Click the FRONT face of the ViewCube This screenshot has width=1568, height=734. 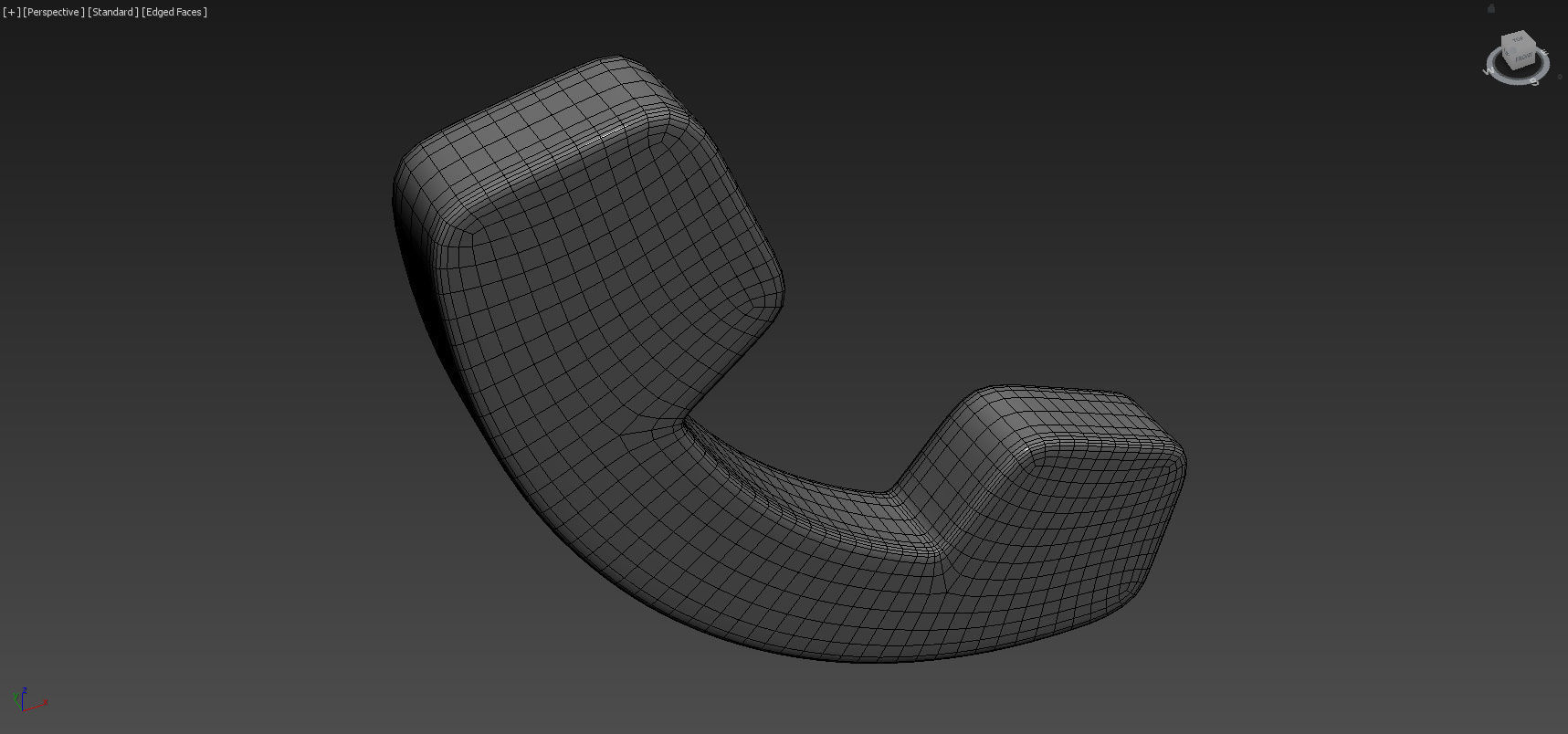1522,58
